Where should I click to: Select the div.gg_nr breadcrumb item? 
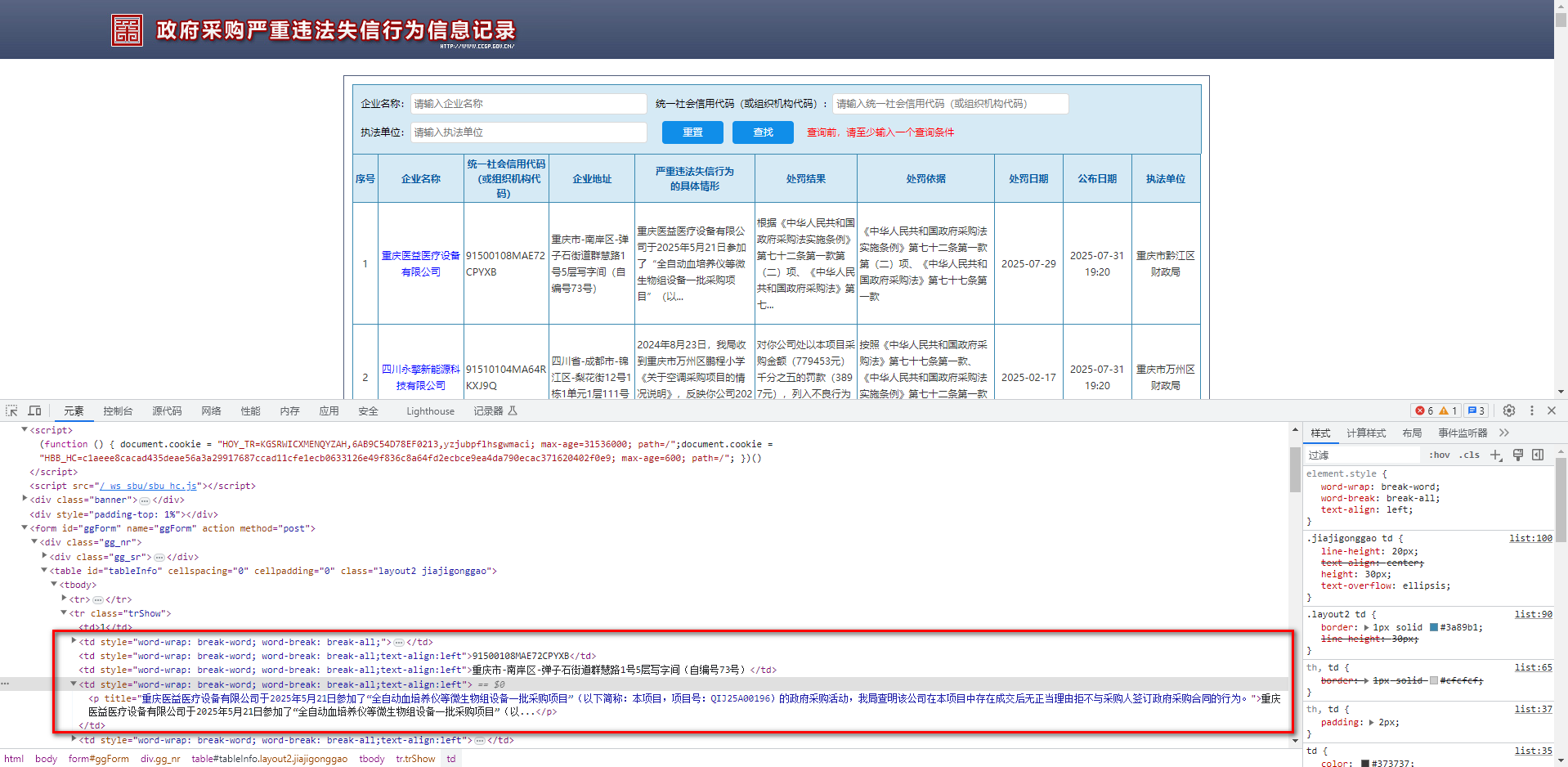pos(160,759)
